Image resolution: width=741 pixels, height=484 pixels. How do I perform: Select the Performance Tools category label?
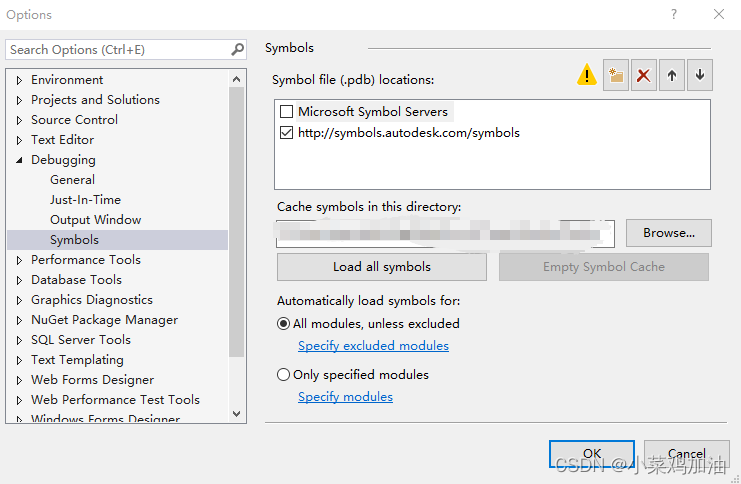pos(86,260)
